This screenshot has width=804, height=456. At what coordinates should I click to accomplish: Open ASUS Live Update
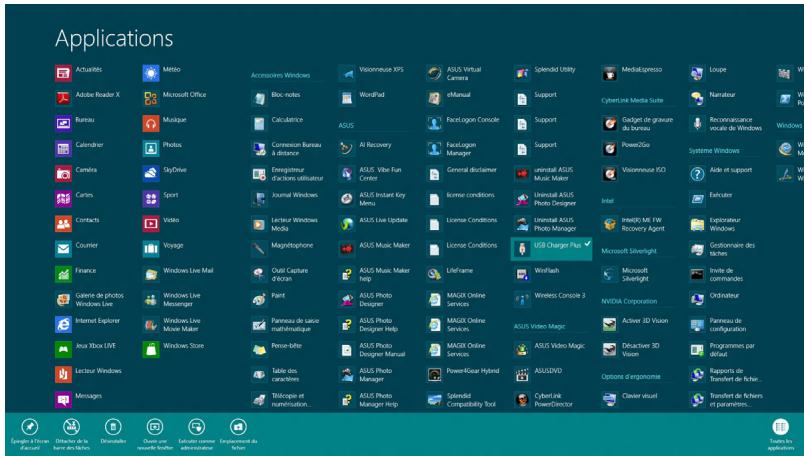[374, 224]
